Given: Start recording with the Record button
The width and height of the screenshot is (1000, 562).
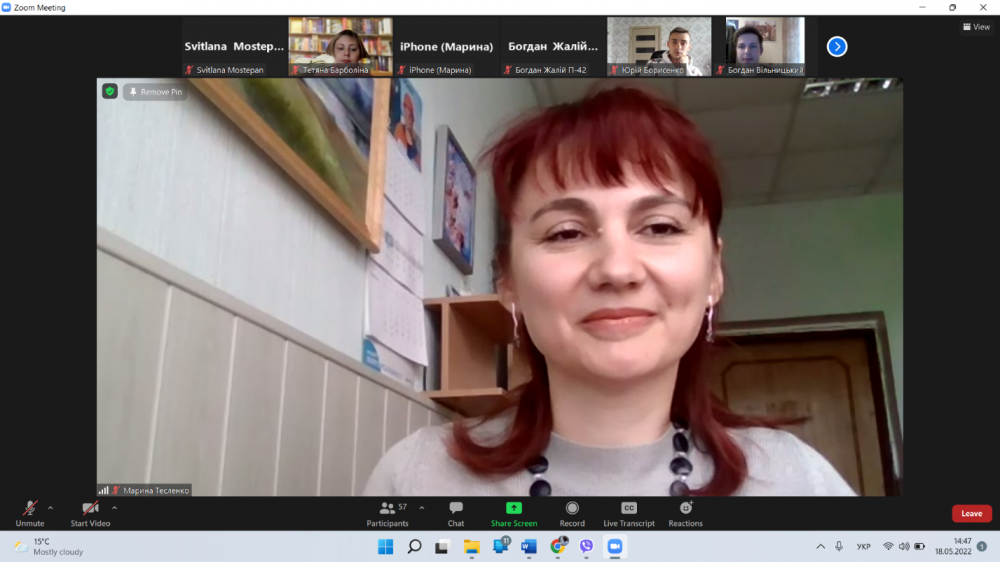Looking at the screenshot, I should [572, 511].
